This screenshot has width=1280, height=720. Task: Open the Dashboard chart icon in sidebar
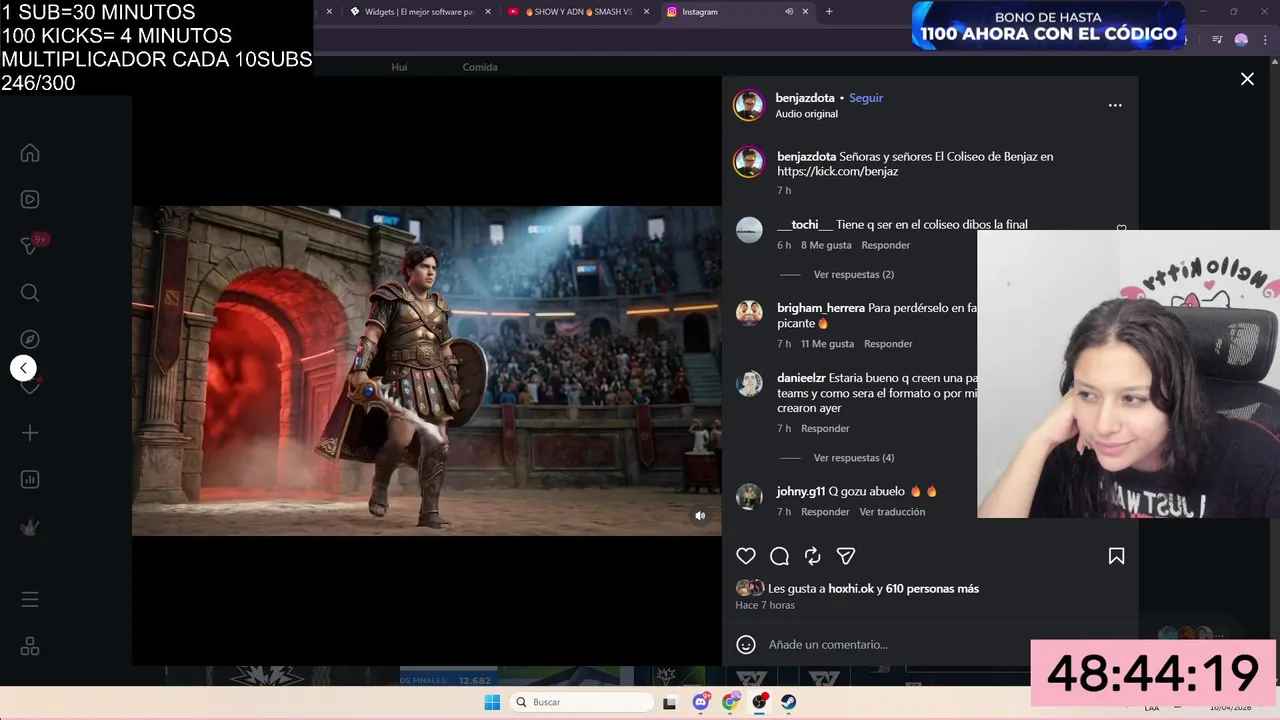30,479
